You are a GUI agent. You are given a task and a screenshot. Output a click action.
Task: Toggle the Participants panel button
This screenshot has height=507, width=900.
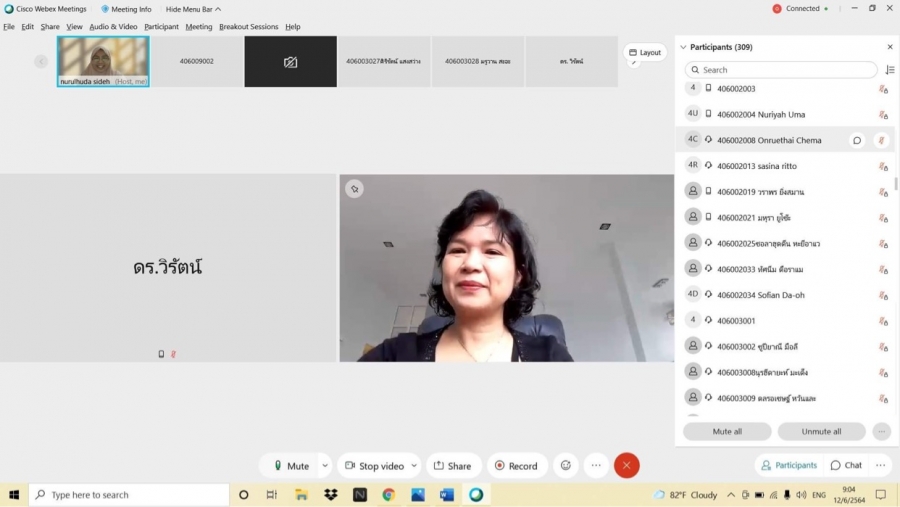click(788, 465)
